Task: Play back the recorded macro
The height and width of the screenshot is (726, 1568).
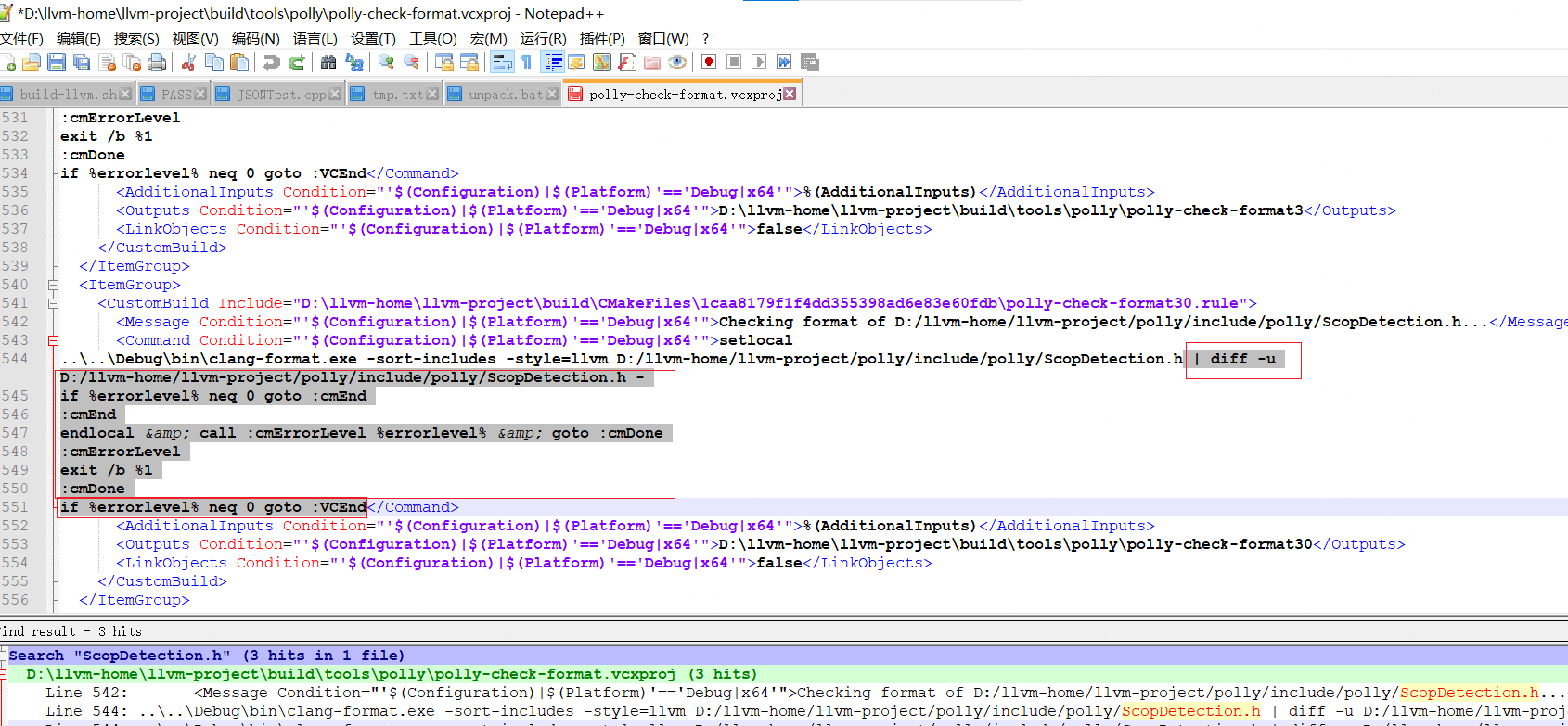Action: click(759, 62)
